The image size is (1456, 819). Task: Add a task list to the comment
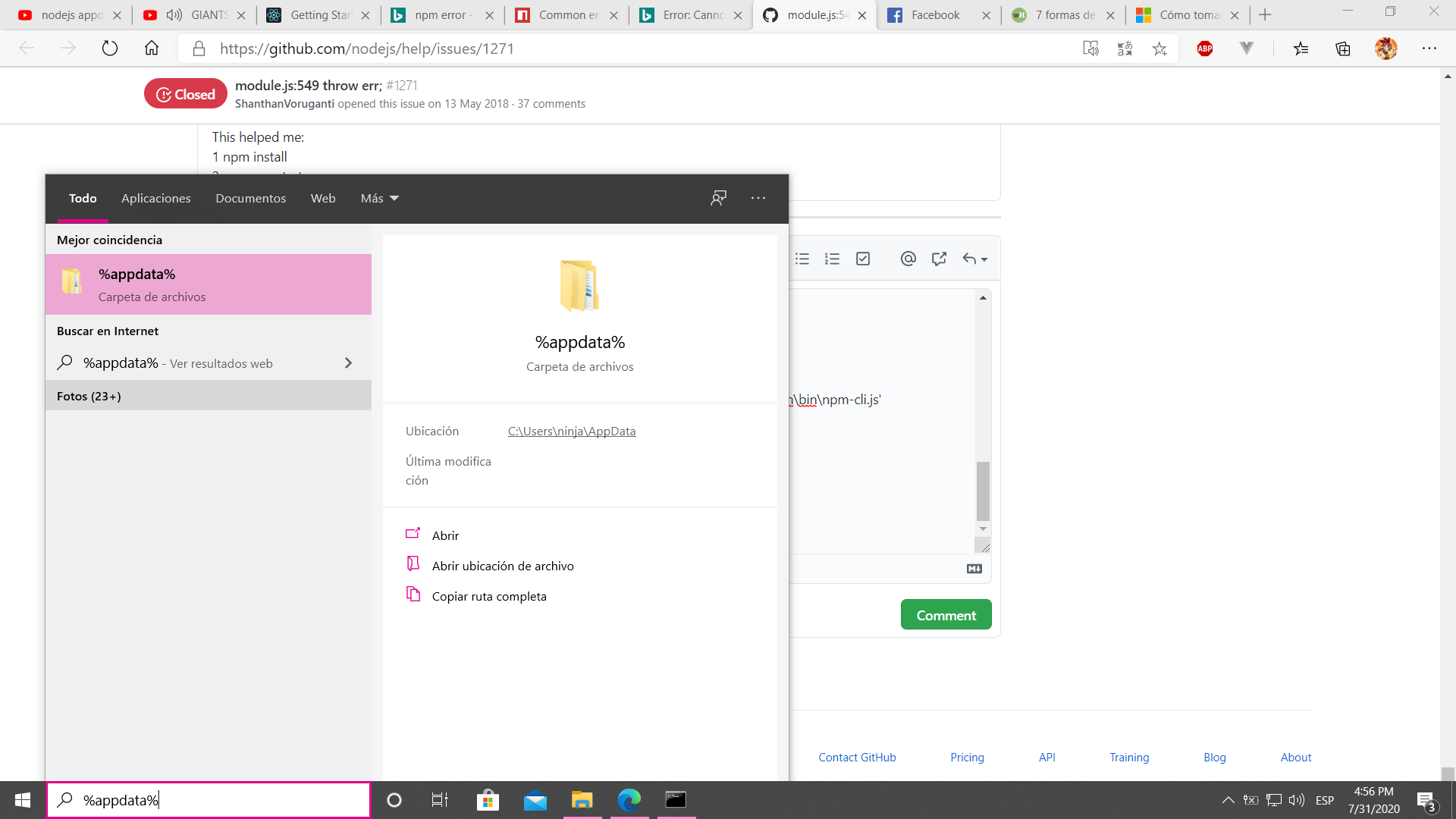(x=863, y=259)
